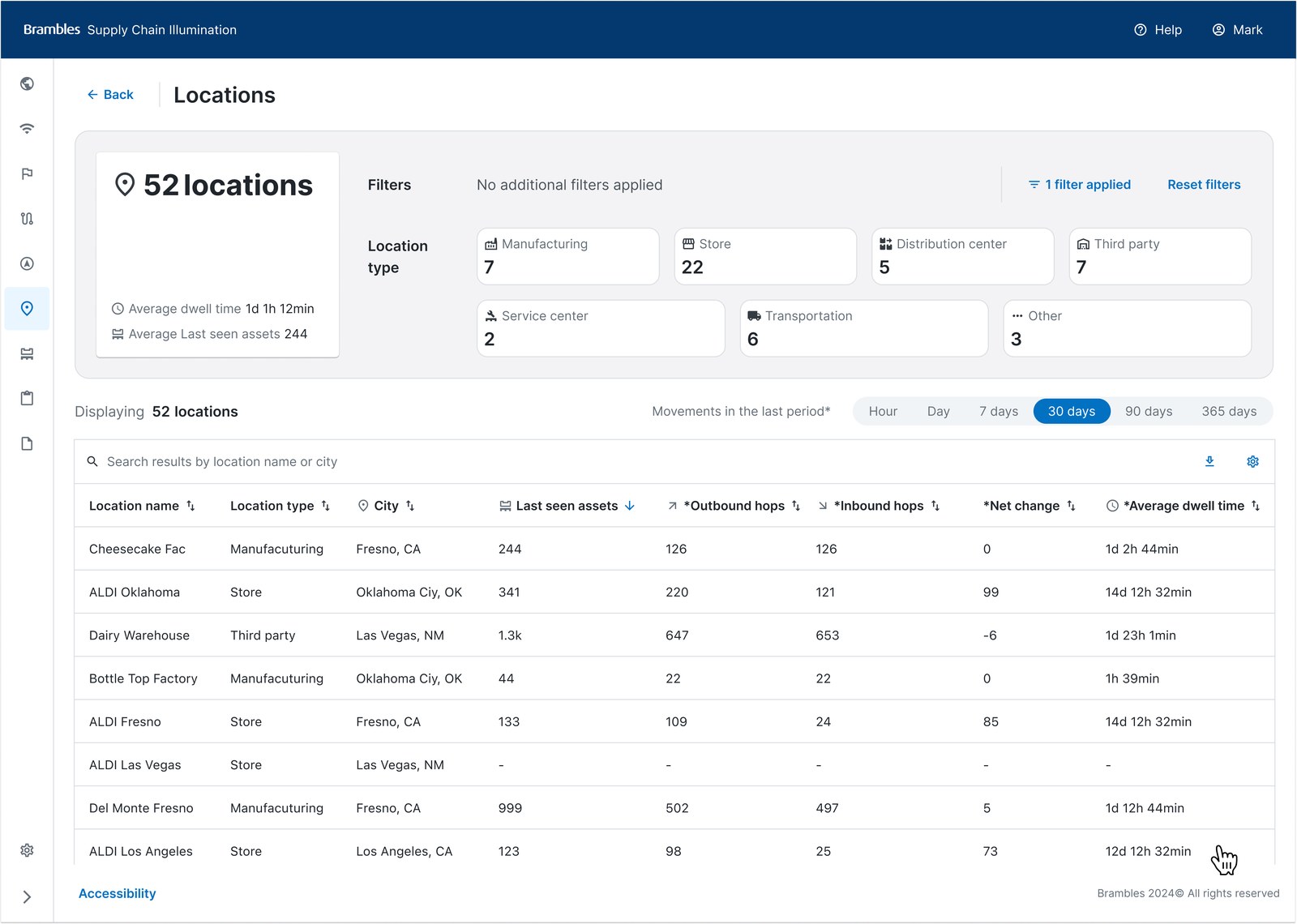Open the Del Monte Fresno row
Screen dimensions: 1297x924
pos(674,808)
